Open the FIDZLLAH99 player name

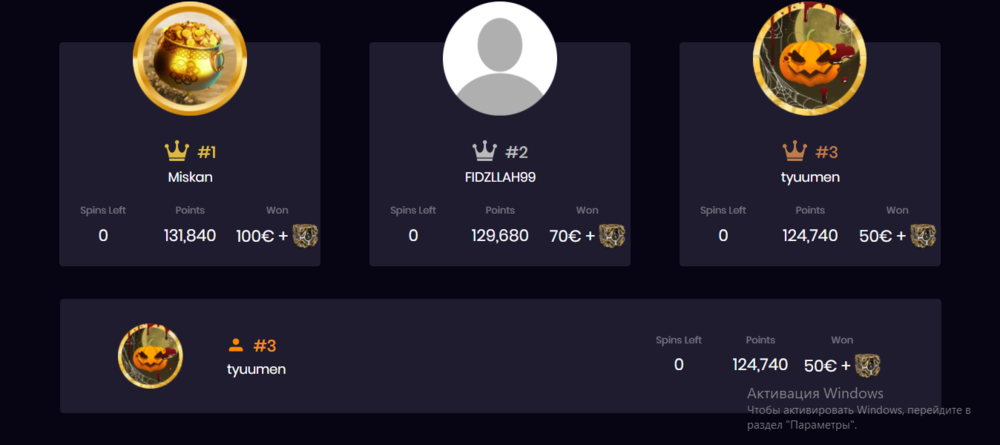tap(500, 178)
